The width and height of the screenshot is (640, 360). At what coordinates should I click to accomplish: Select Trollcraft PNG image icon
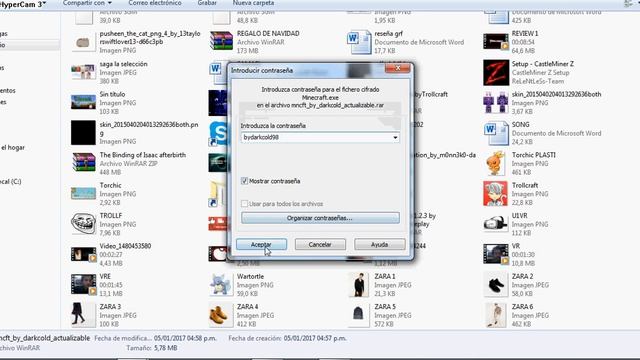coord(496,193)
